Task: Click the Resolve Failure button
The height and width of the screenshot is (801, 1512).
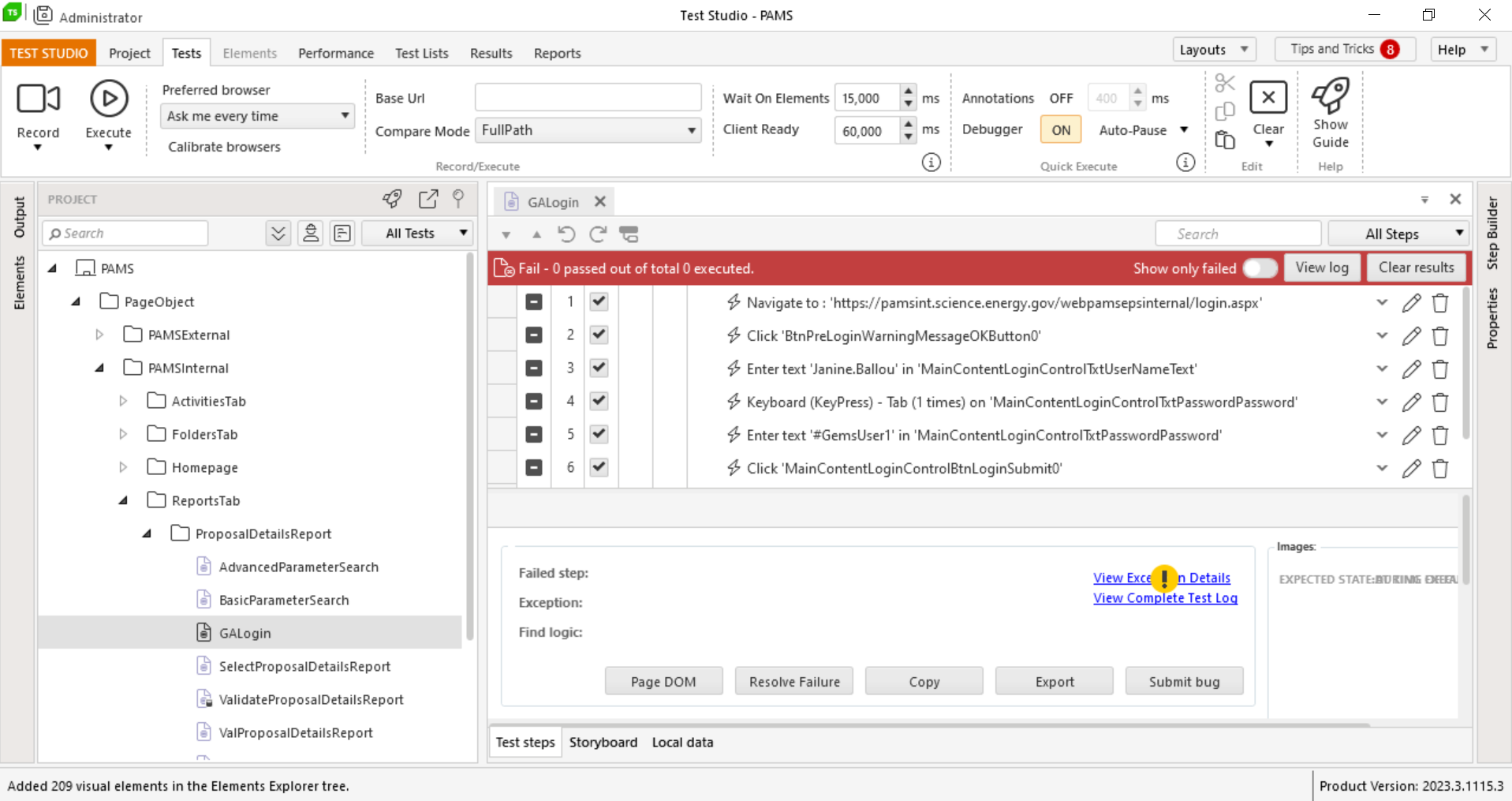Action: pyautogui.click(x=793, y=681)
